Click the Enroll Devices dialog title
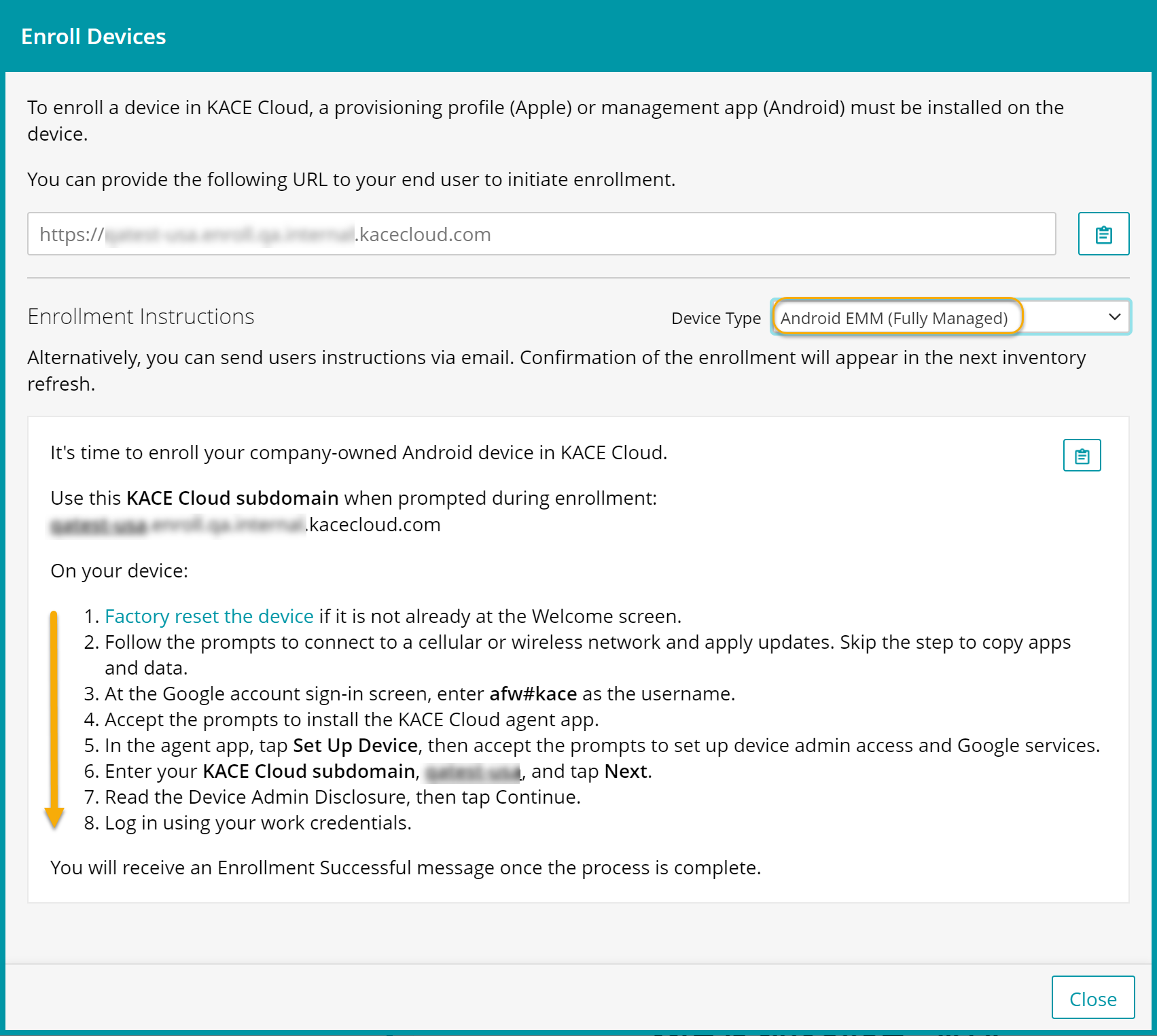This screenshot has width=1157, height=1036. 94,37
